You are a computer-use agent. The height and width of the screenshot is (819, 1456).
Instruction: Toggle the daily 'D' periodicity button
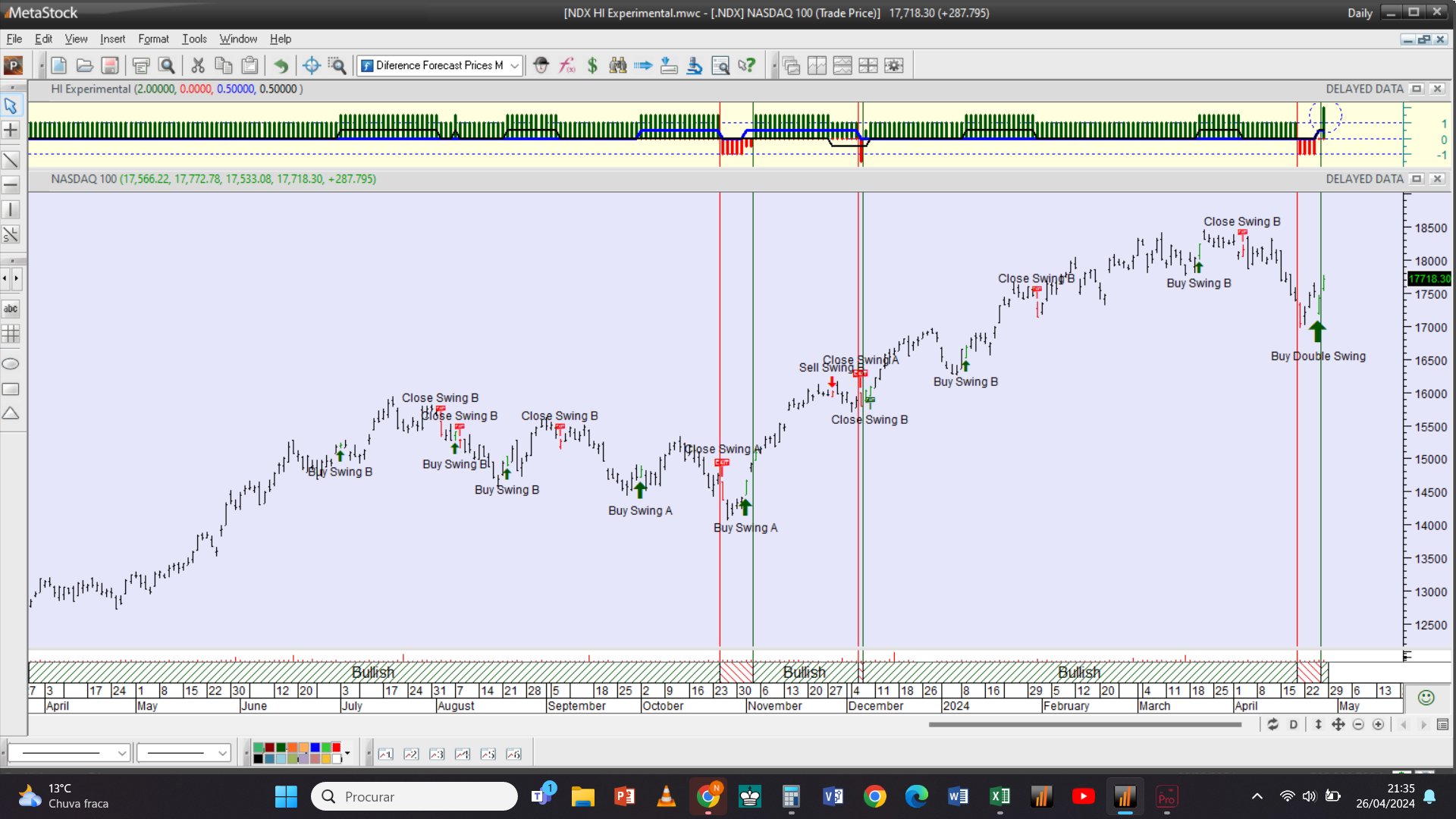coord(1293,724)
